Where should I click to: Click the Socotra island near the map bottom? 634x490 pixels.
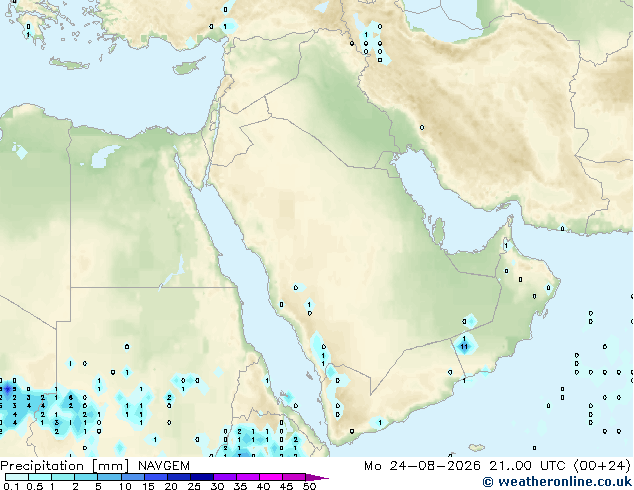477,448
